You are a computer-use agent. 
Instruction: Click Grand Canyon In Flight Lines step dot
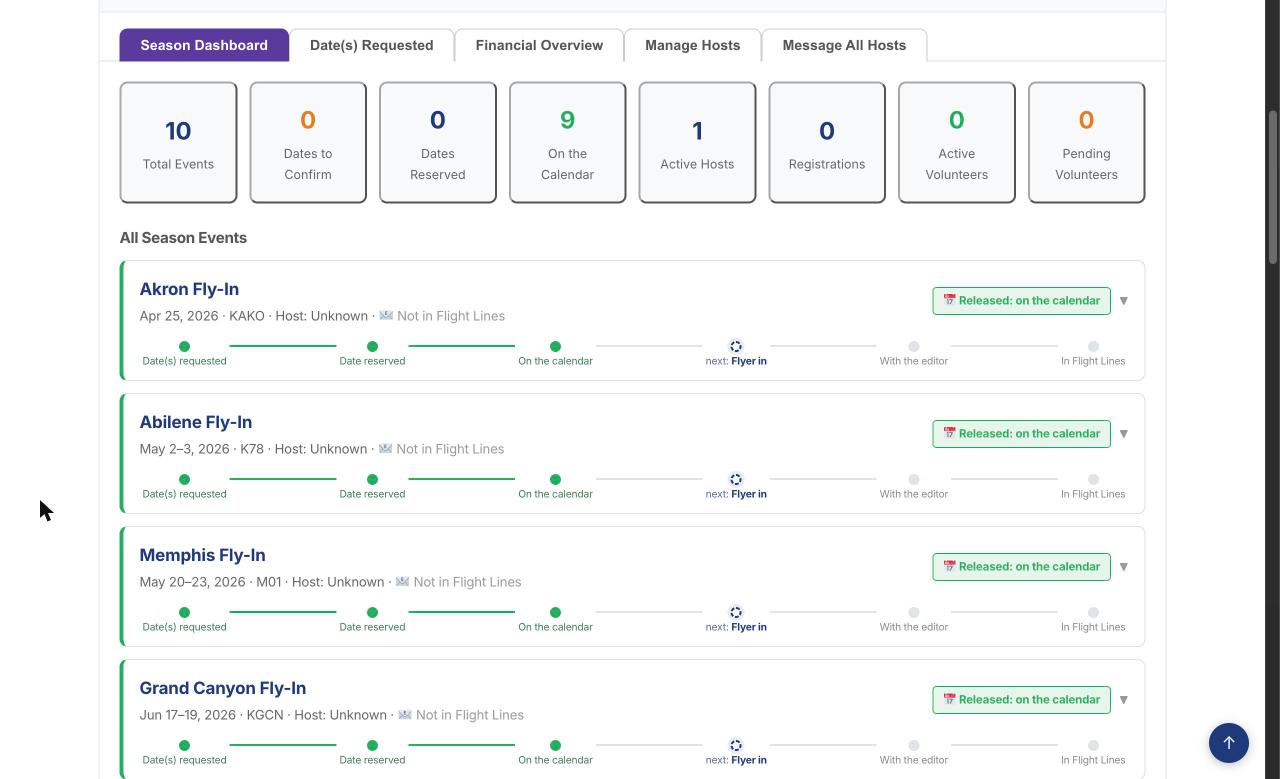pos(1093,745)
